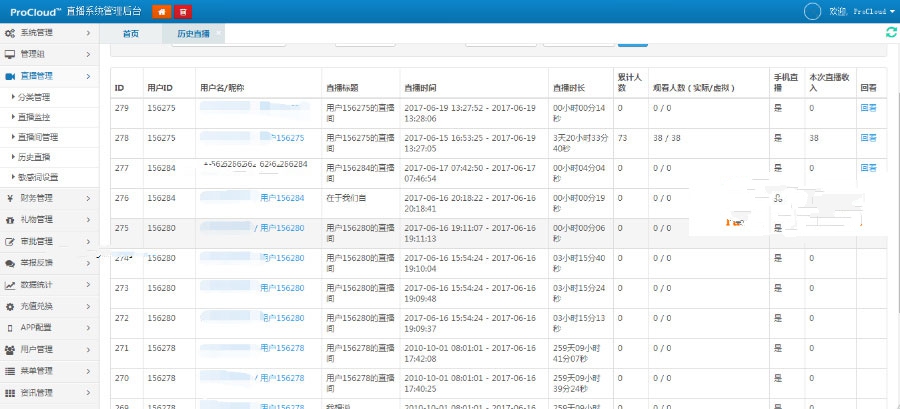Click the 管理组 monitor icon
The image size is (900, 409).
pyautogui.click(x=10, y=54)
